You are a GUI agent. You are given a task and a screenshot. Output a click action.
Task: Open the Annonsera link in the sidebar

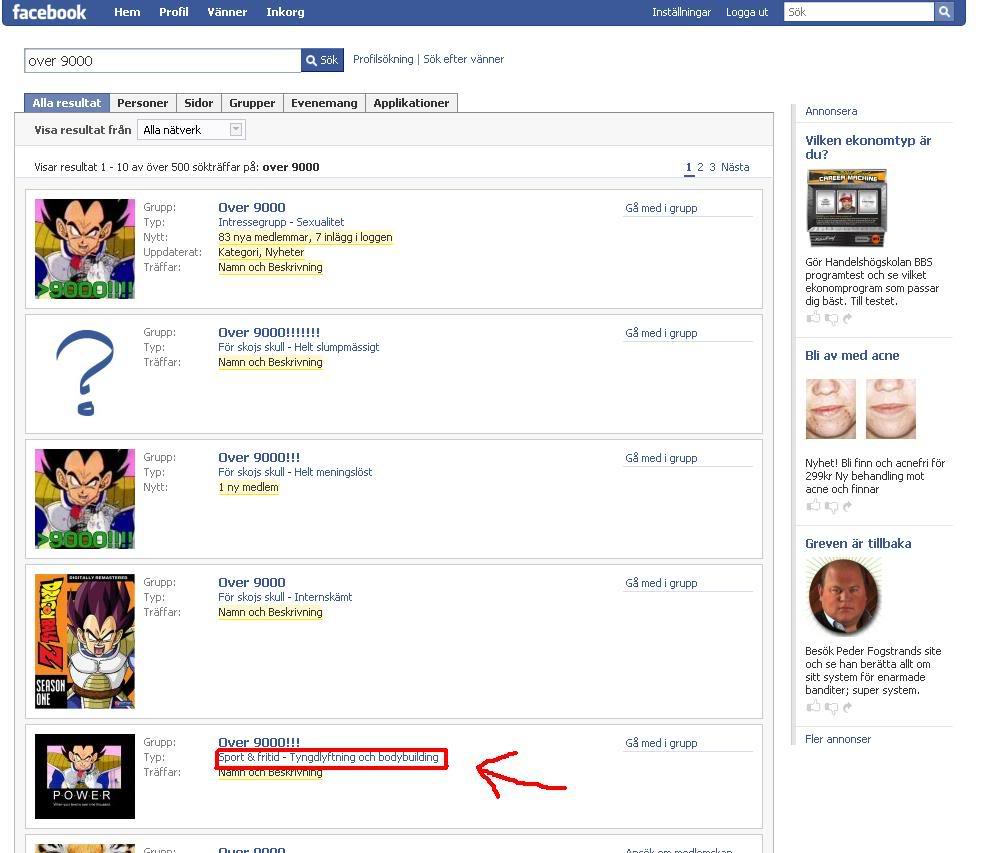click(831, 111)
